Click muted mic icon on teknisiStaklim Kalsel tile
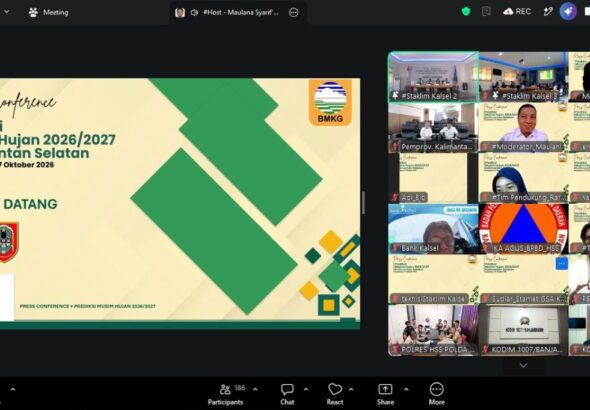The image size is (590, 410). pos(395,299)
